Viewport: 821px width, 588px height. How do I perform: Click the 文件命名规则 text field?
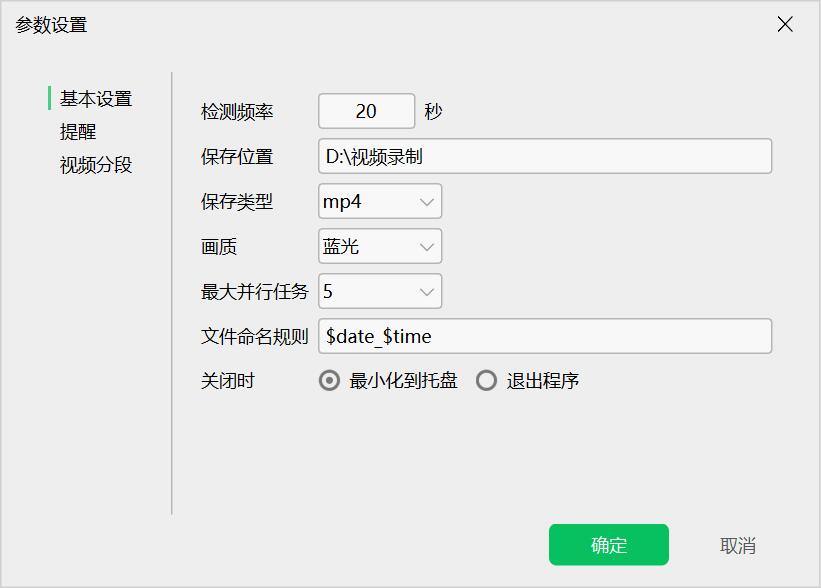click(545, 337)
